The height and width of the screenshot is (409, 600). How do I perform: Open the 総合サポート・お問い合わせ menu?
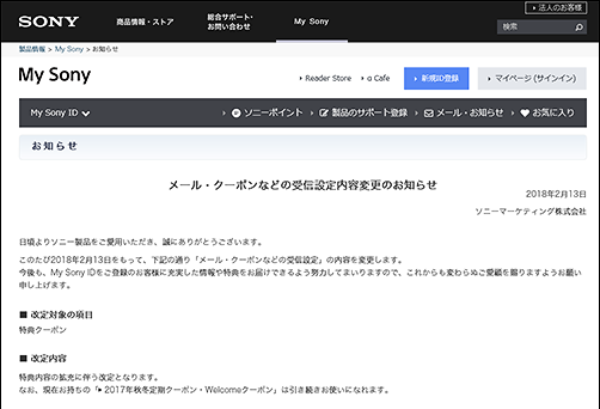click(230, 21)
